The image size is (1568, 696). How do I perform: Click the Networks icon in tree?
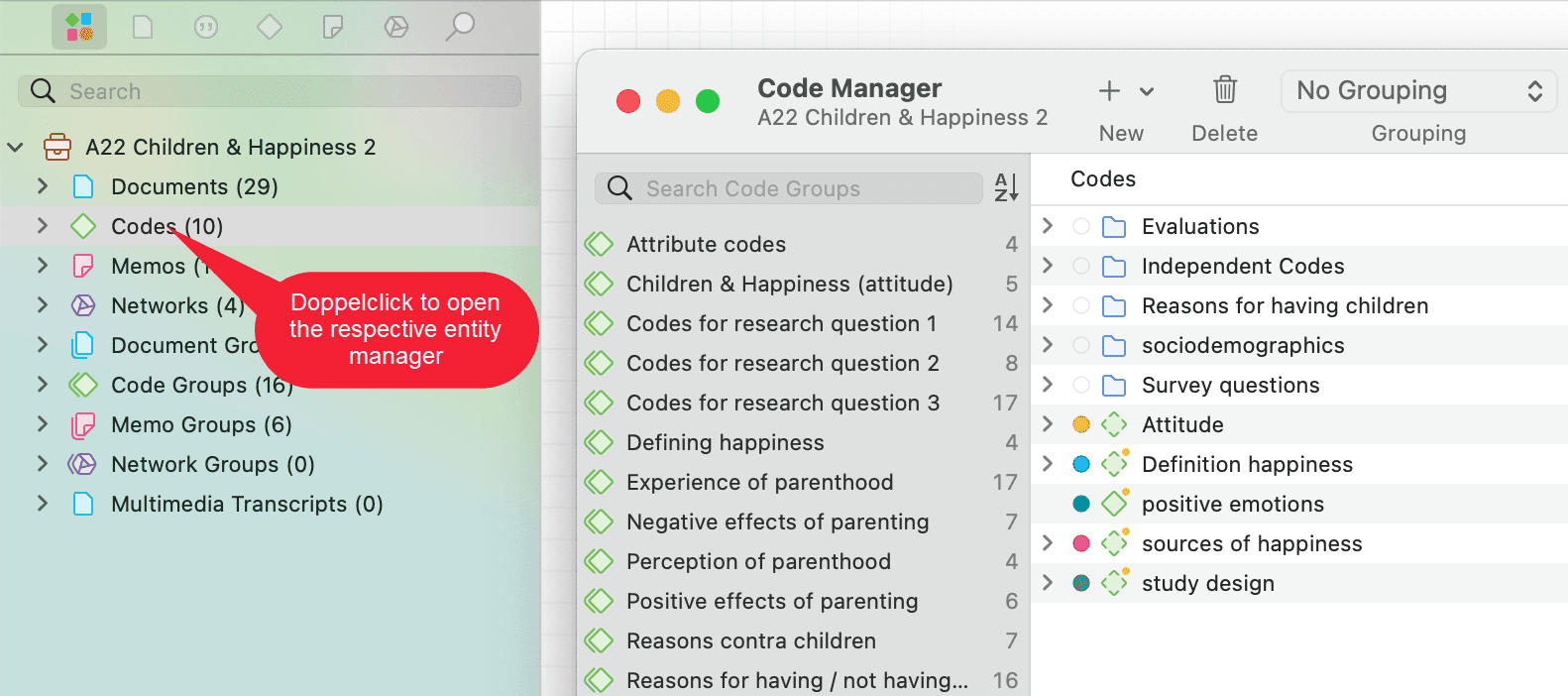[x=83, y=305]
